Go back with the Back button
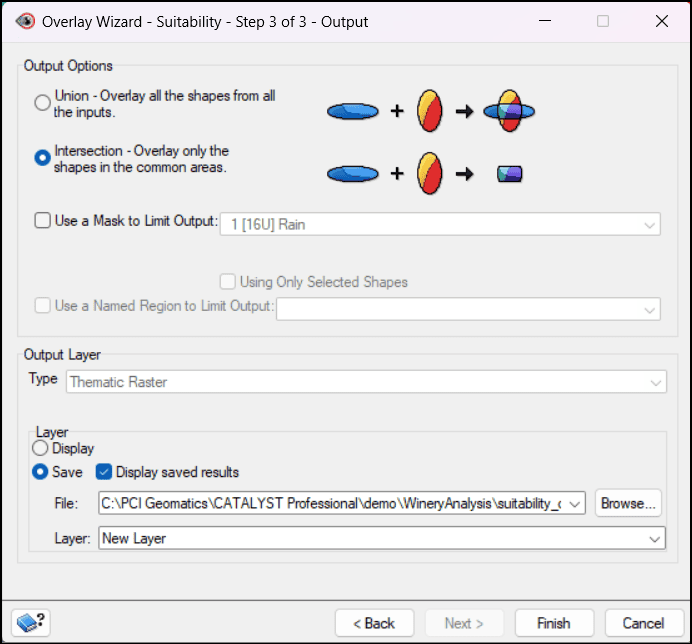692x644 pixels. click(374, 623)
